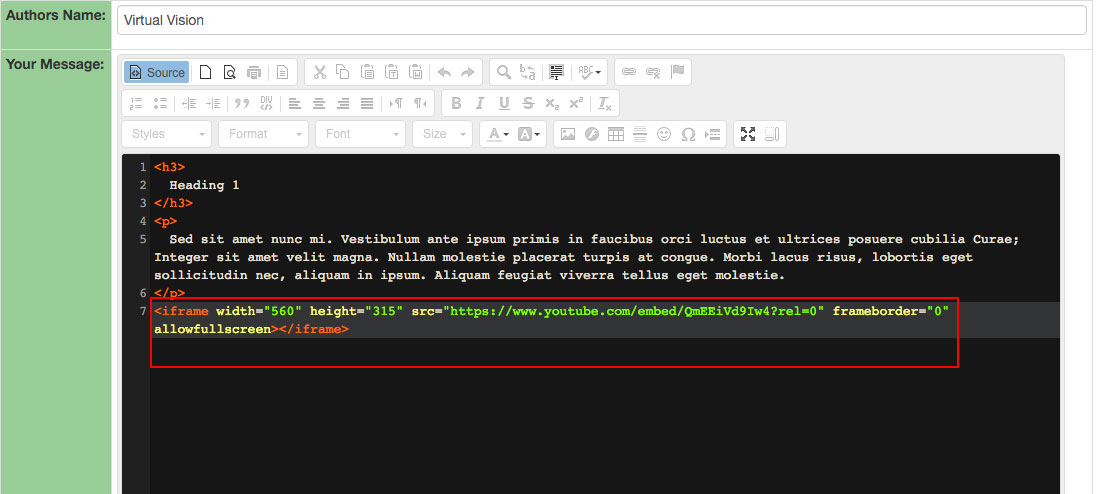Insert a numbered list
This screenshot has height=494, width=1110.
tap(137, 103)
